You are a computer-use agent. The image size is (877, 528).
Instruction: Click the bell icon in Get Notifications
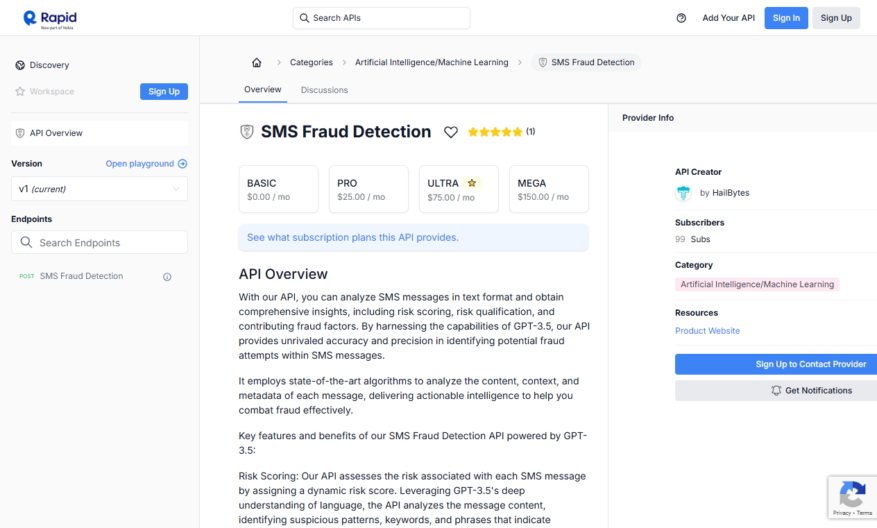point(776,390)
